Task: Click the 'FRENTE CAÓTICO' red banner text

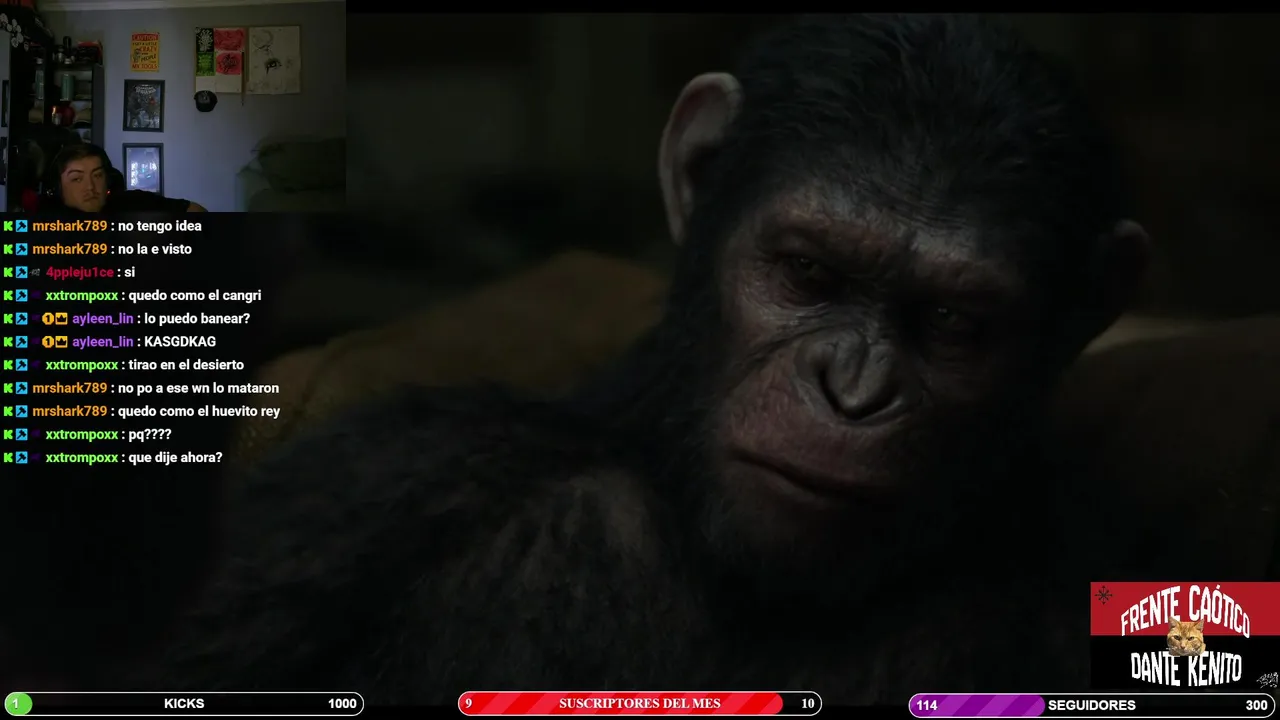Action: tap(1185, 610)
